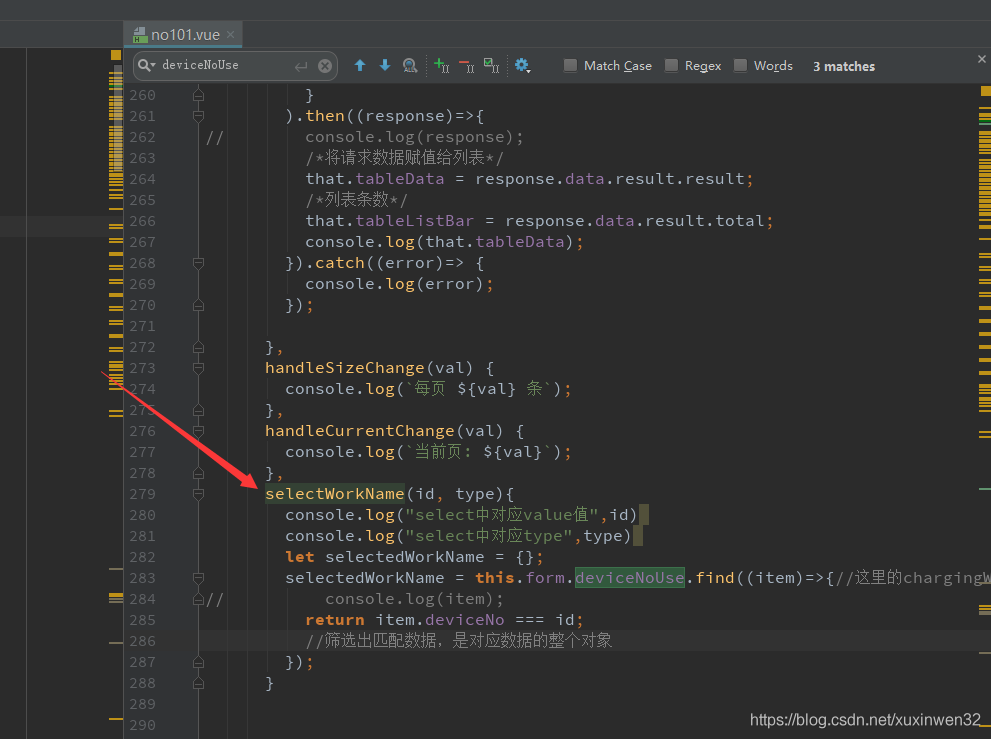This screenshot has height=739, width=991.
Task: Collapse the catch block at line 268
Action: pyautogui.click(x=198, y=263)
